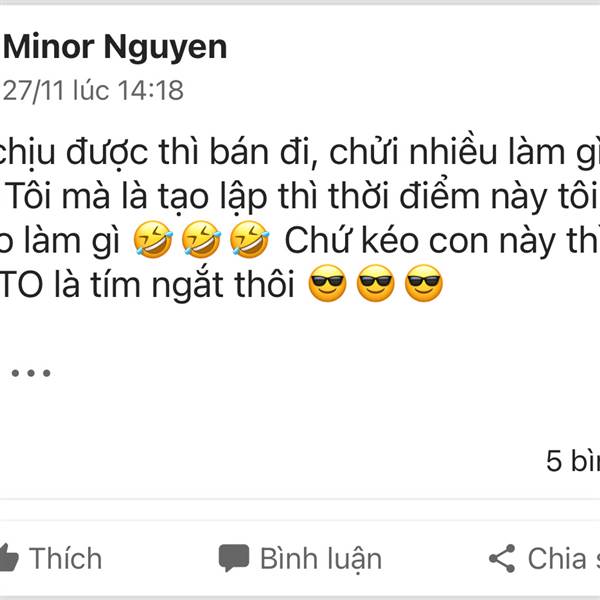600x600 pixels.
Task: Open Minor Nguyen's profile name
Action: tap(115, 46)
